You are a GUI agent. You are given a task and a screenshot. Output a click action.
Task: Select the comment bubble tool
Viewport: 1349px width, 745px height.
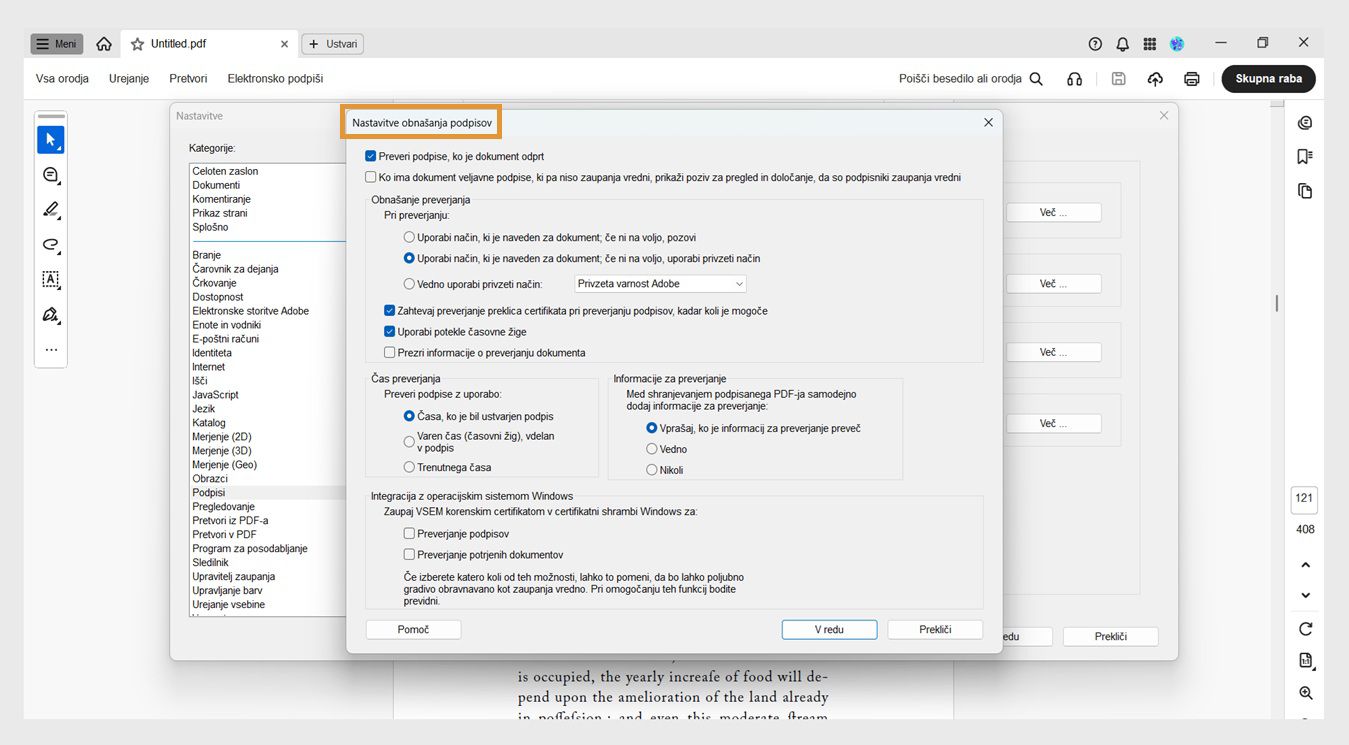pyautogui.click(x=51, y=175)
